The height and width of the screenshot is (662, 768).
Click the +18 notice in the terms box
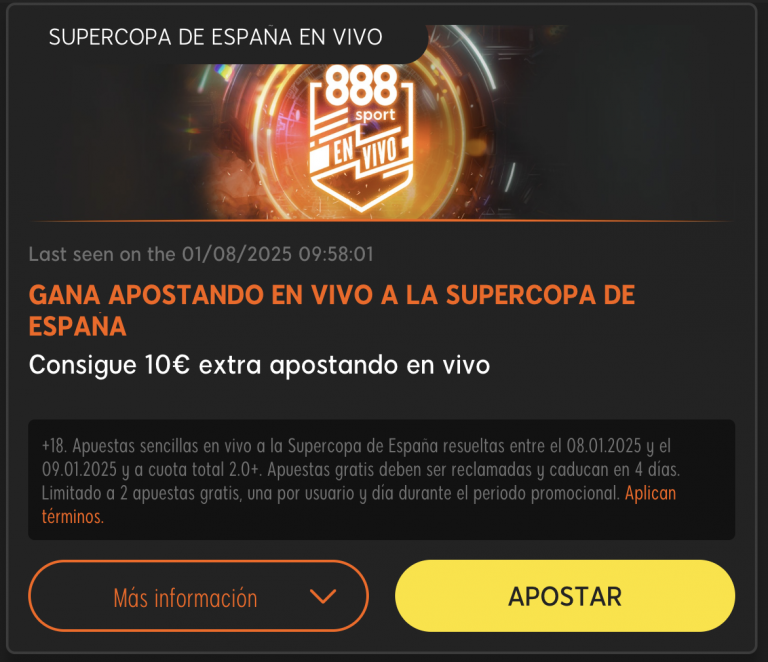[54, 446]
